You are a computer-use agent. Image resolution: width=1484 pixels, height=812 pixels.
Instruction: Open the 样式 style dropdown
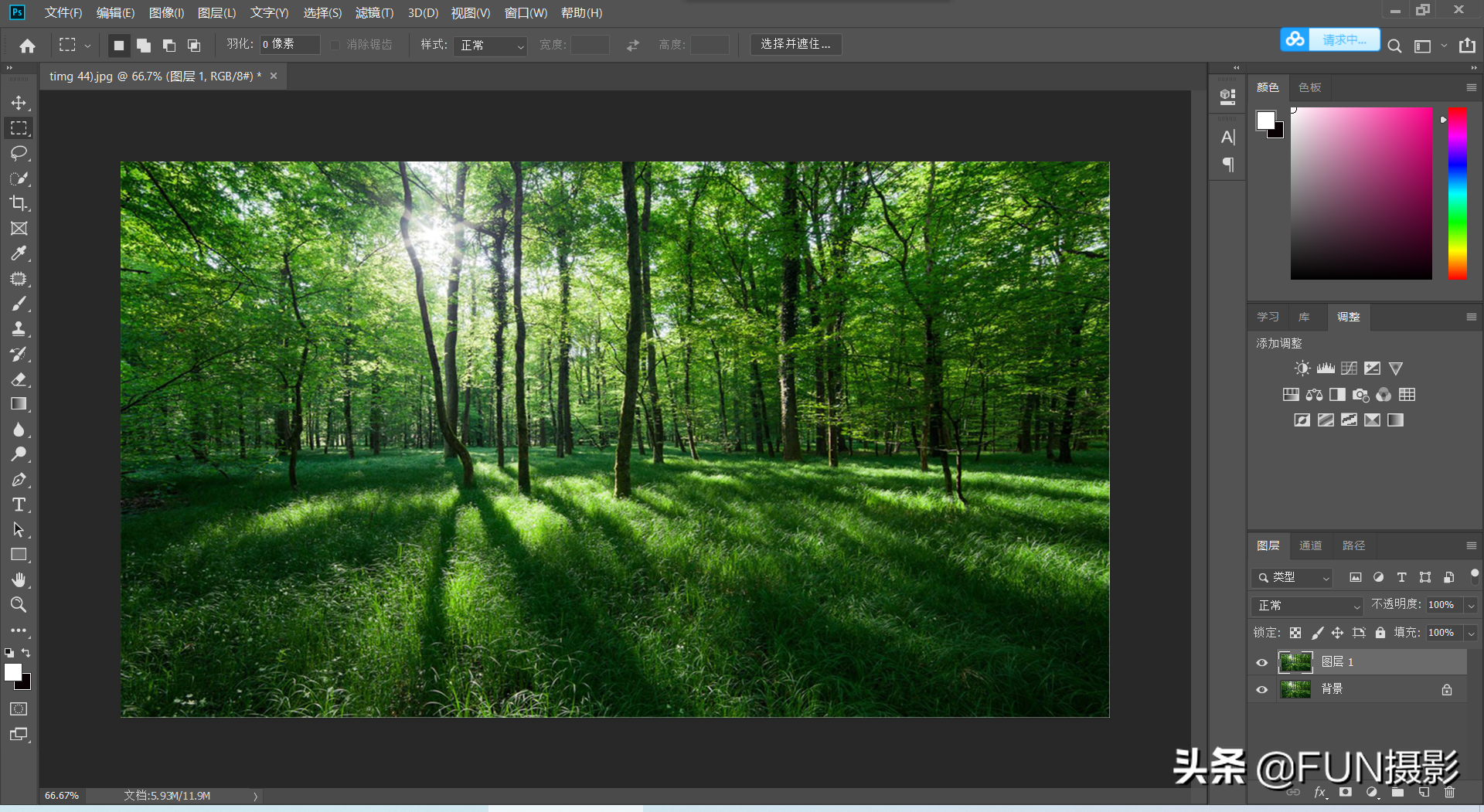(x=491, y=46)
